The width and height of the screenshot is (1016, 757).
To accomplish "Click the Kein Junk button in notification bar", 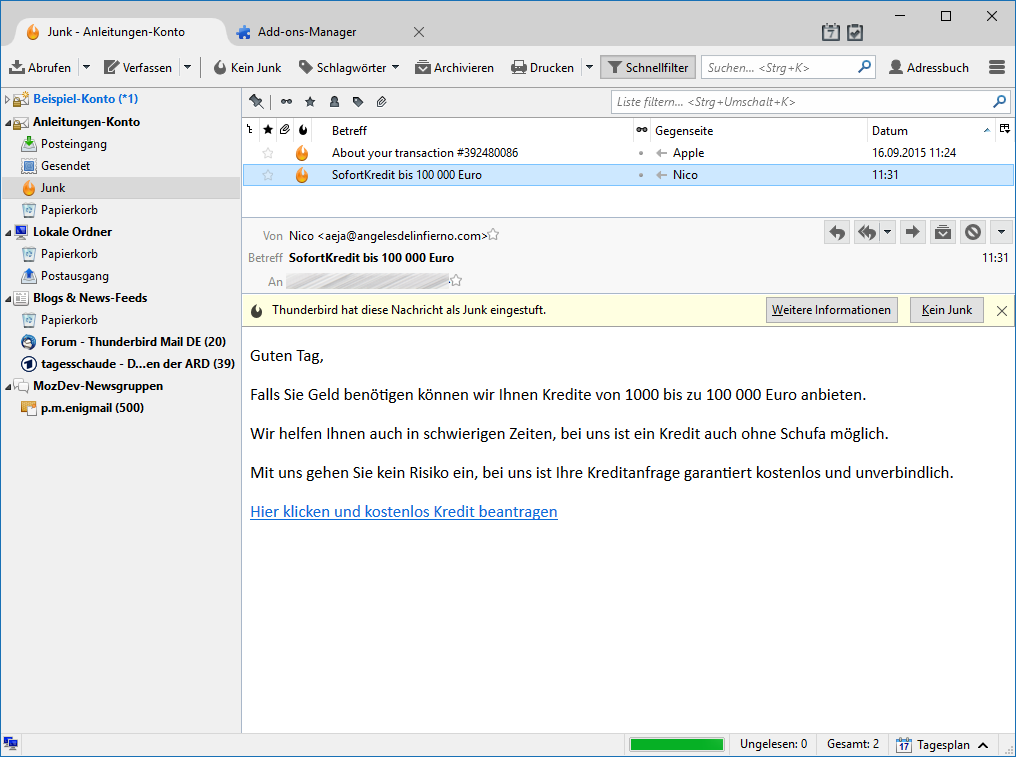I will pyautogui.click(x=947, y=310).
